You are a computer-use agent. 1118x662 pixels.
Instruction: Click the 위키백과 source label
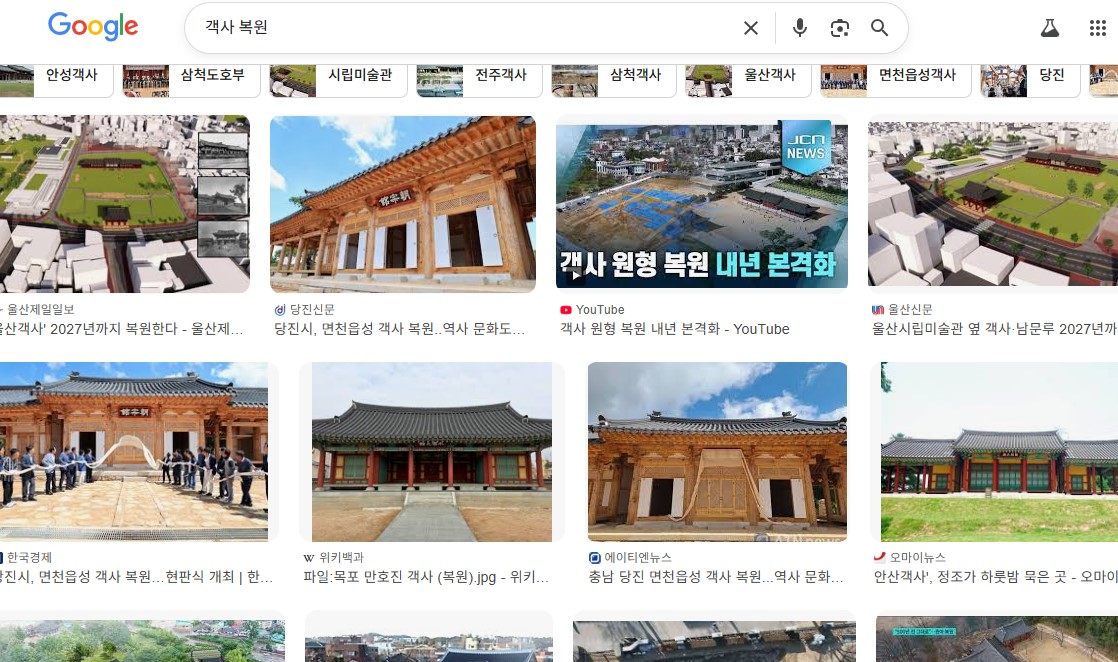click(342, 557)
